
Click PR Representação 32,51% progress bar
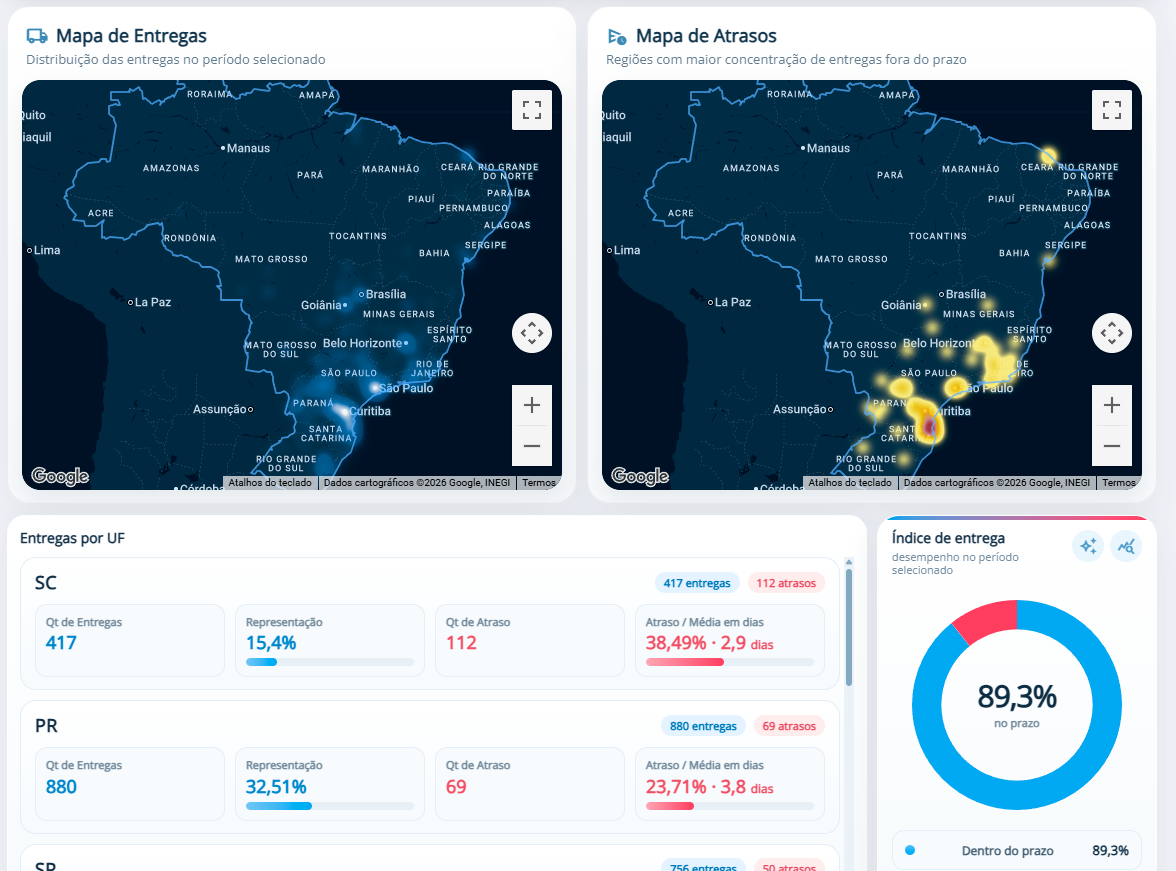[330, 806]
